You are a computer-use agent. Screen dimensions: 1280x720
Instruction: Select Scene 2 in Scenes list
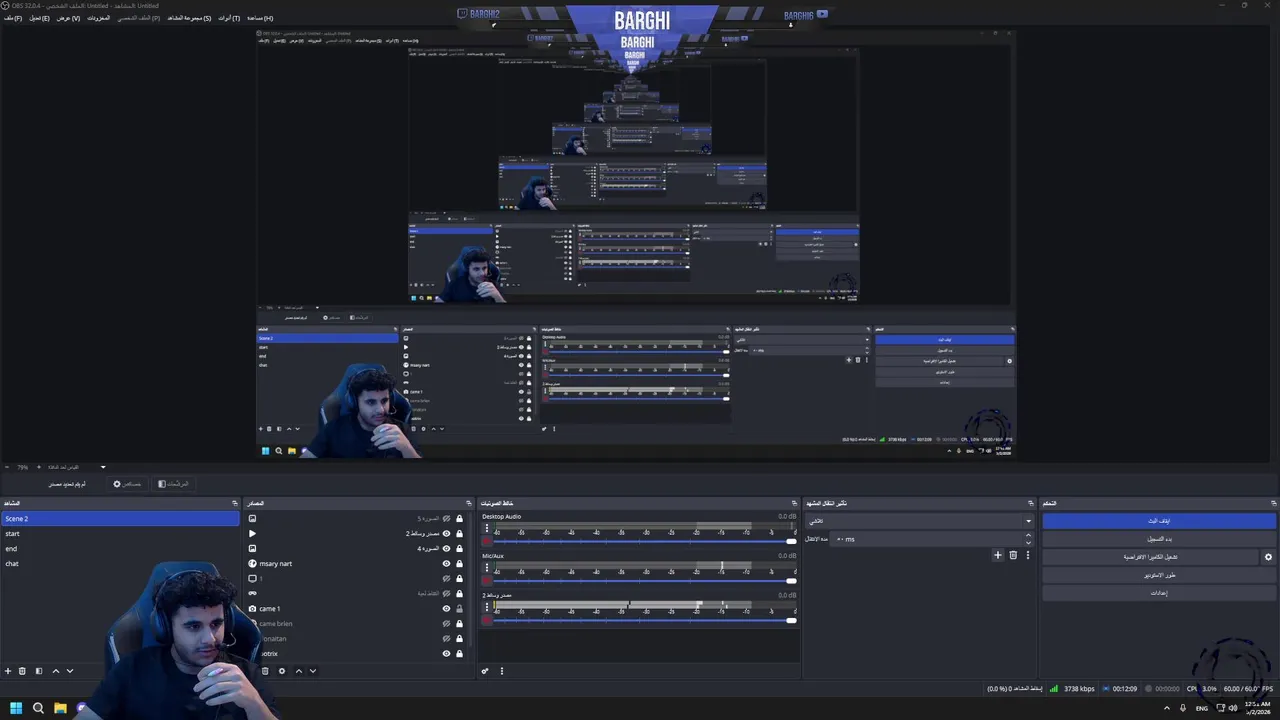[120, 519]
